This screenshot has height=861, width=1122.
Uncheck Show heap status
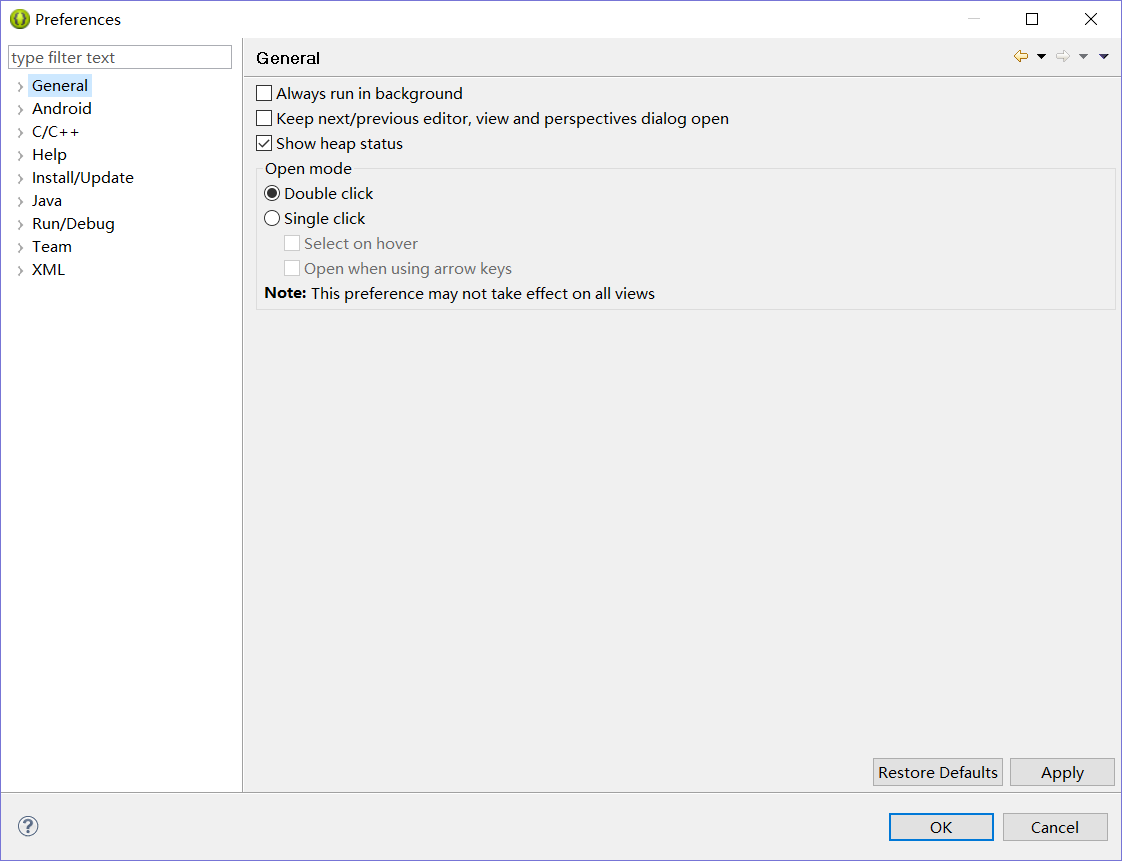[264, 142]
